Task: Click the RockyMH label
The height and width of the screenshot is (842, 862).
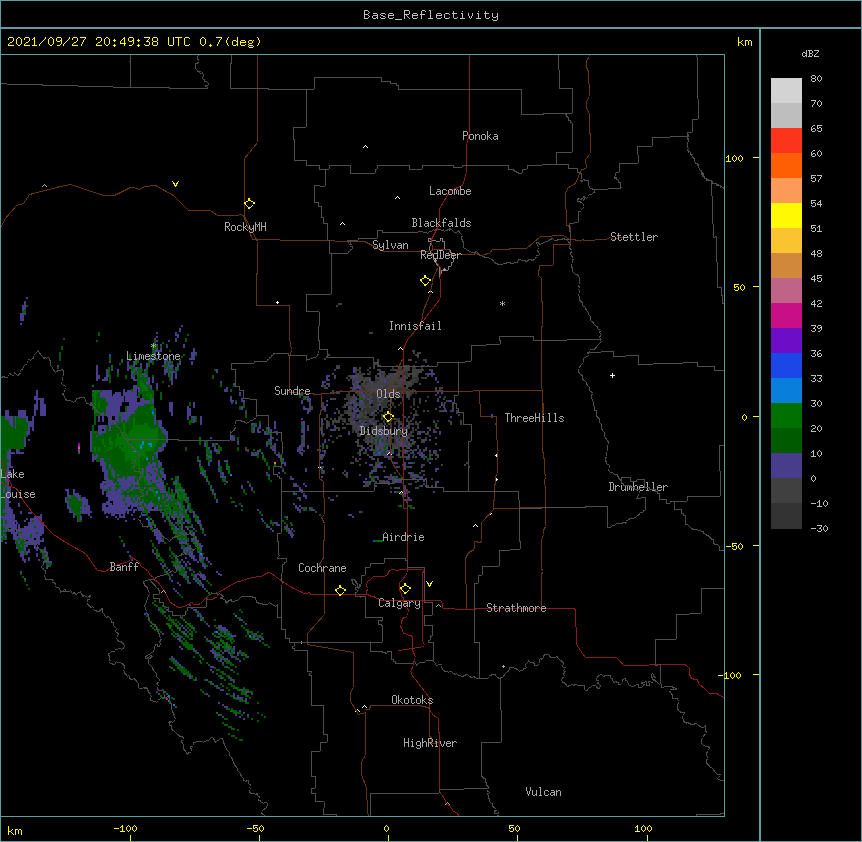Action: click(x=245, y=227)
